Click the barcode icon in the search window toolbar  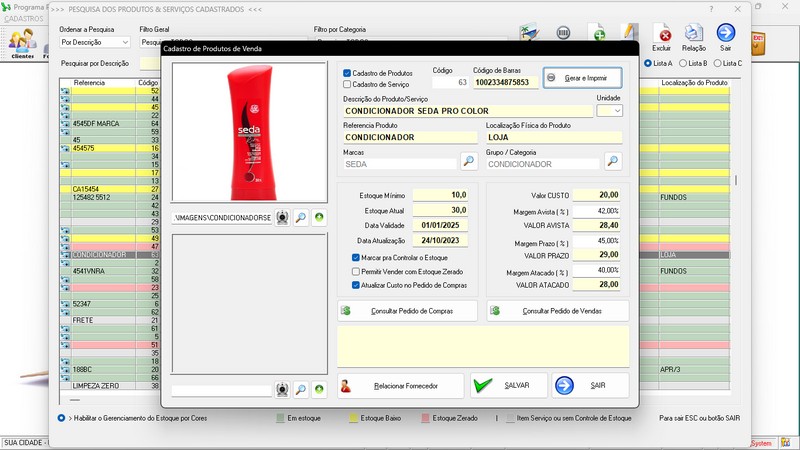[x=563, y=33]
